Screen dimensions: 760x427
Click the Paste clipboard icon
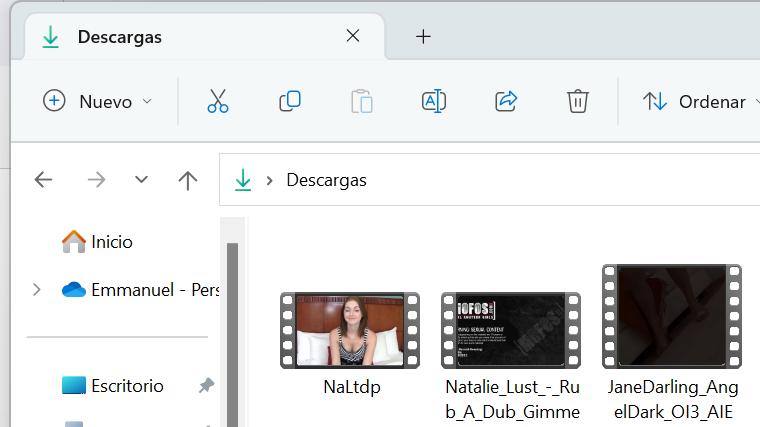362,101
